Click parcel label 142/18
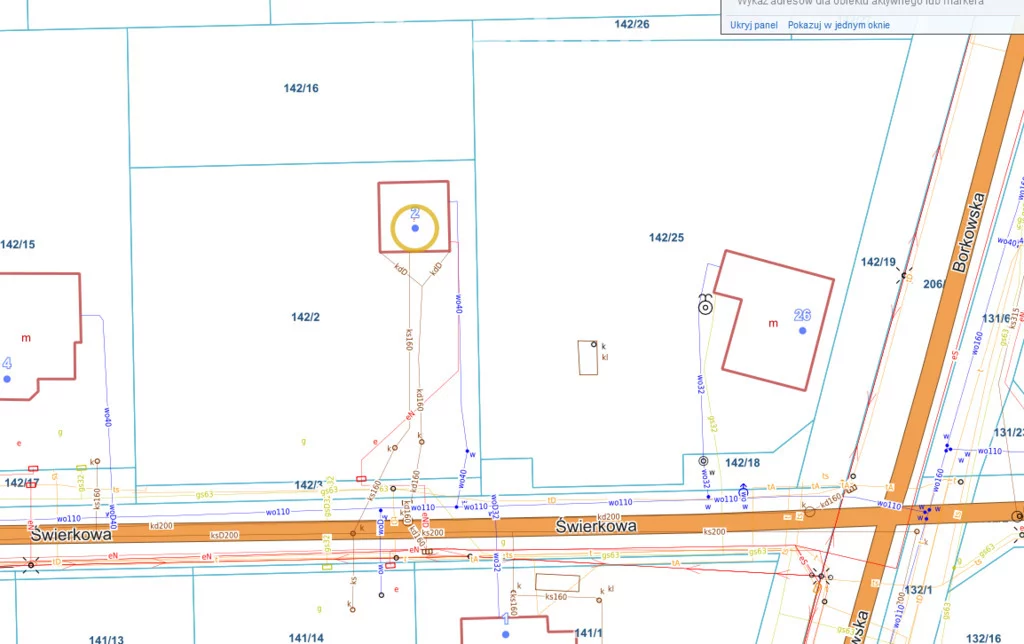 tap(743, 462)
